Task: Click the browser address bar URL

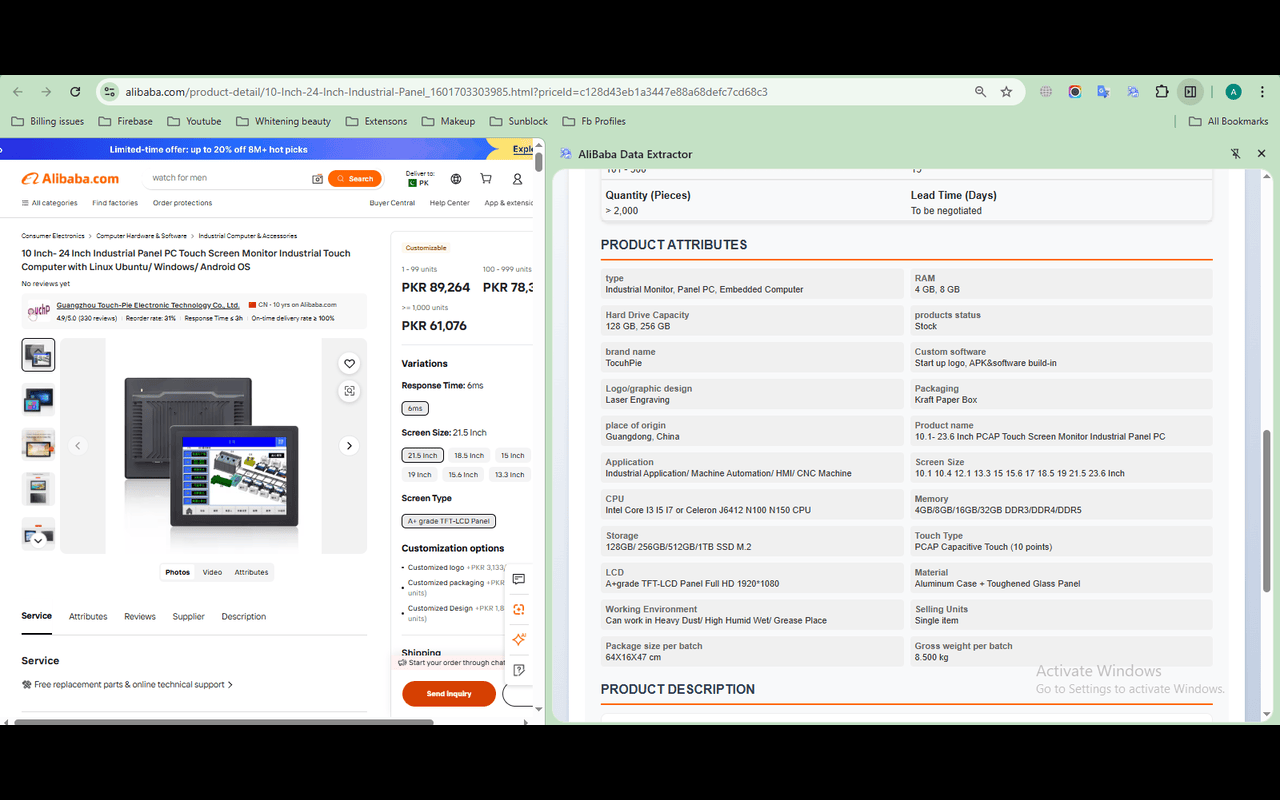Action: pos(446,91)
